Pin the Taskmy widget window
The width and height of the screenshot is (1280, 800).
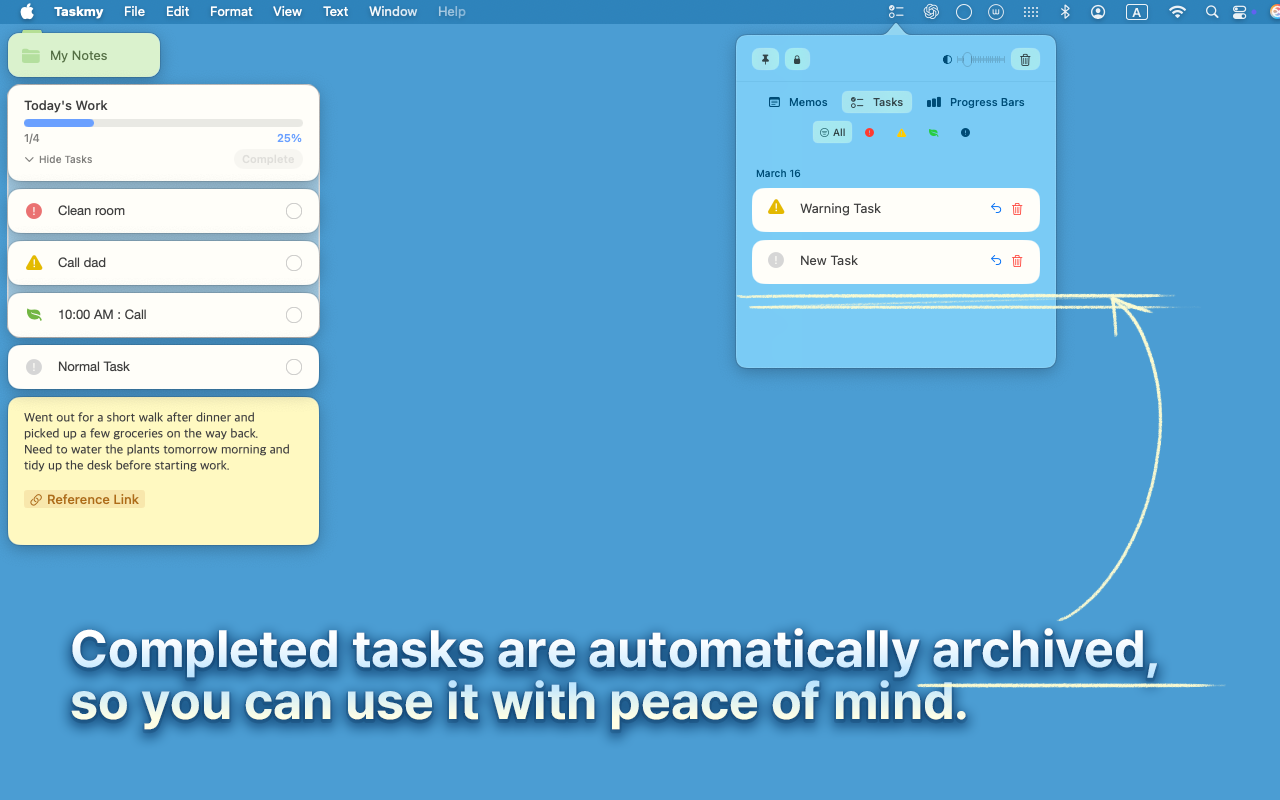765,59
